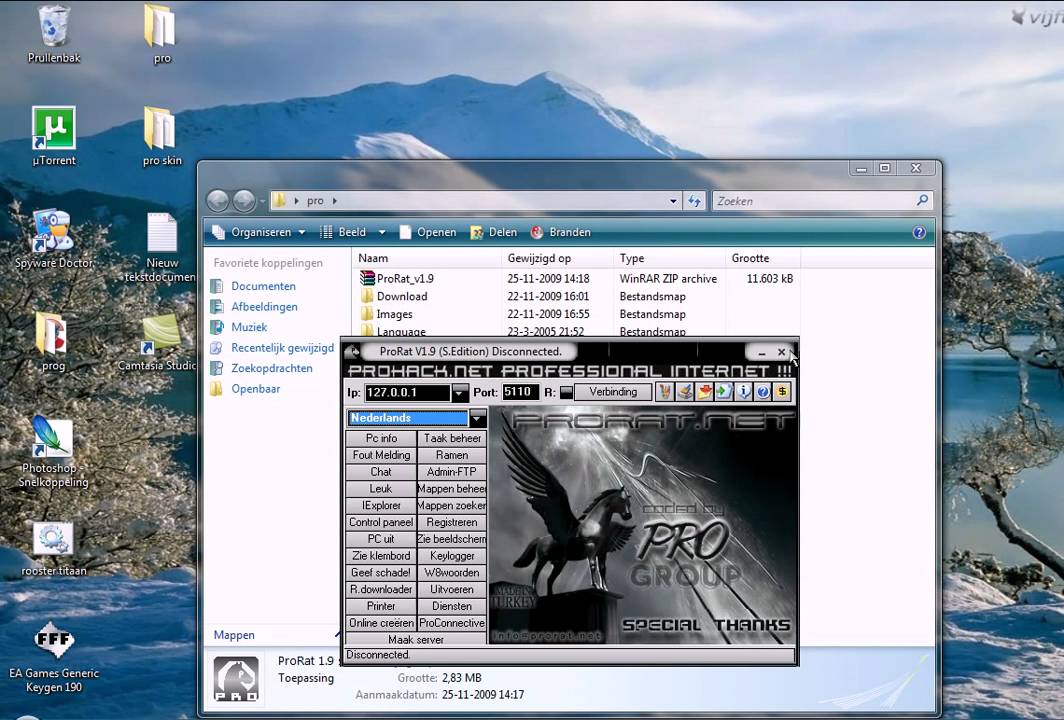Open the Zoekopdrachten favorite link
Screen dimensions: 1064x720
(x=271, y=368)
